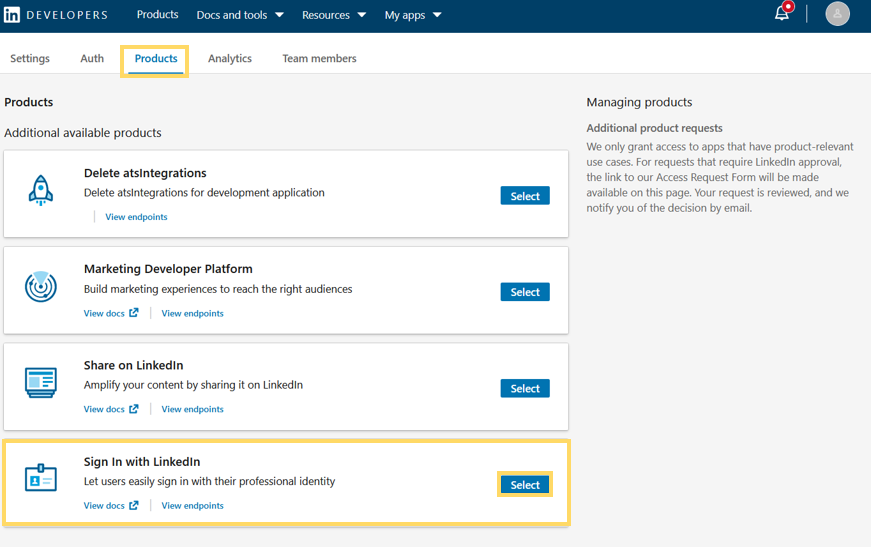The height and width of the screenshot is (547, 871).
Task: Click 'Build marketing experiences' description text
Action: [x=218, y=289]
